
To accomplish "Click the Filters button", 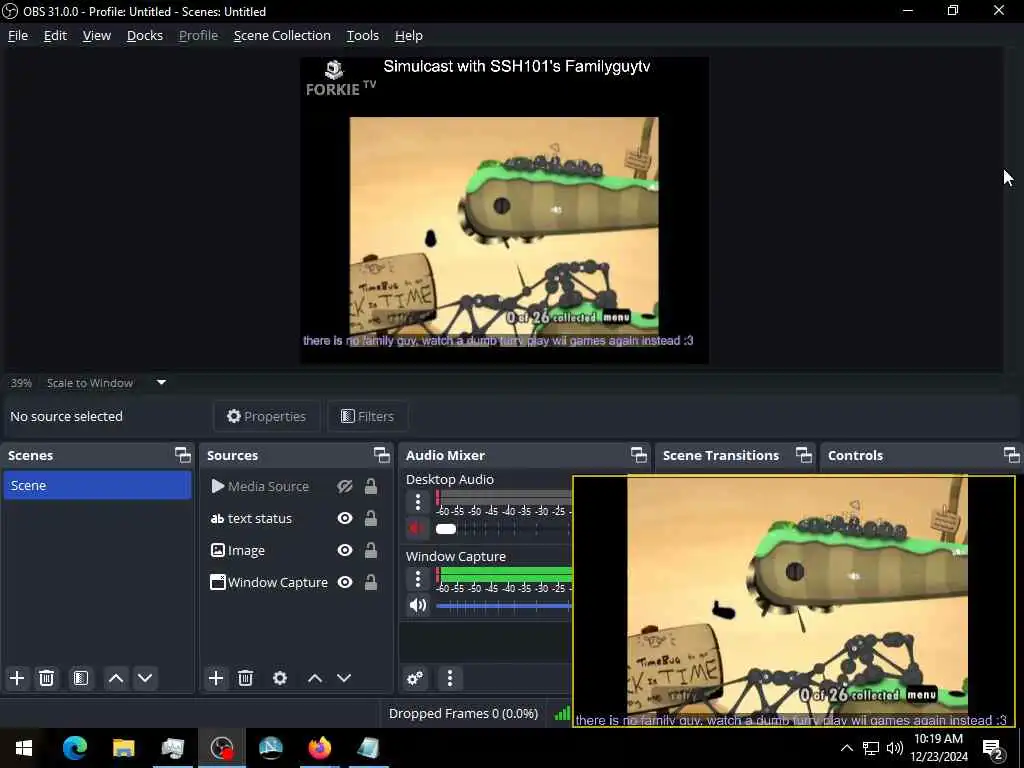I will pyautogui.click(x=367, y=416).
